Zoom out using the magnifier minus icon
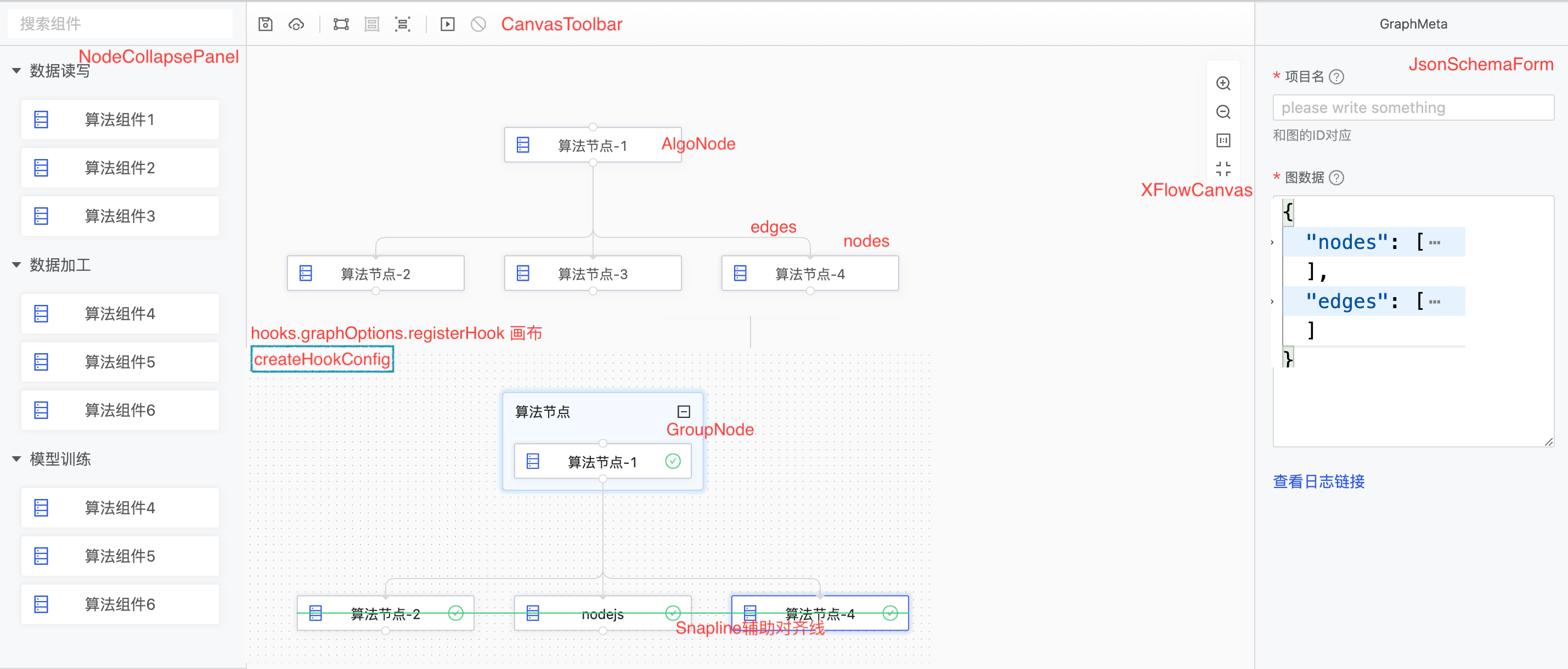Viewport: 1568px width, 669px height. pos(1223,112)
